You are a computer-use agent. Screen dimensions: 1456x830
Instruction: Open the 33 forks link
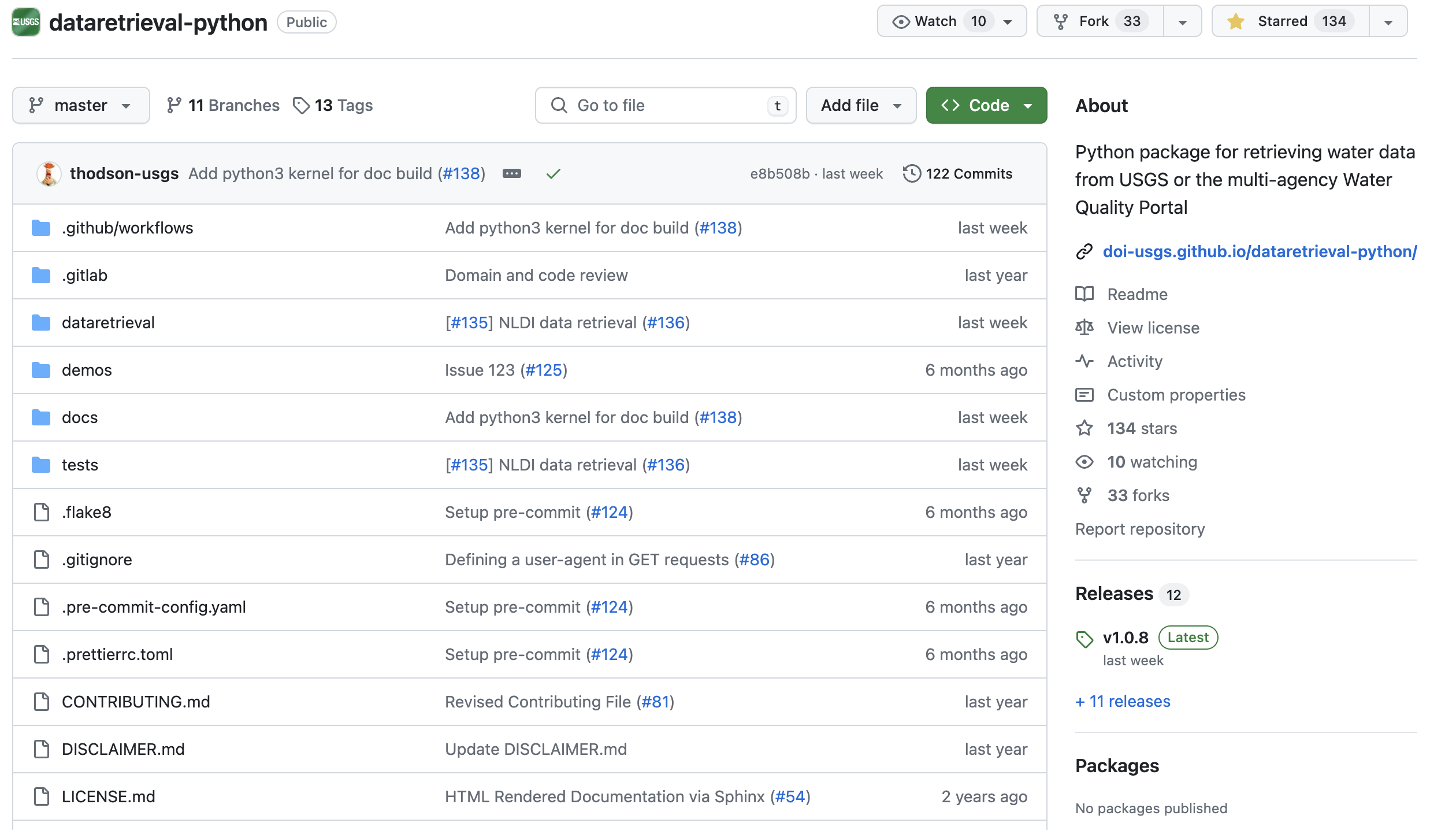click(x=1138, y=495)
